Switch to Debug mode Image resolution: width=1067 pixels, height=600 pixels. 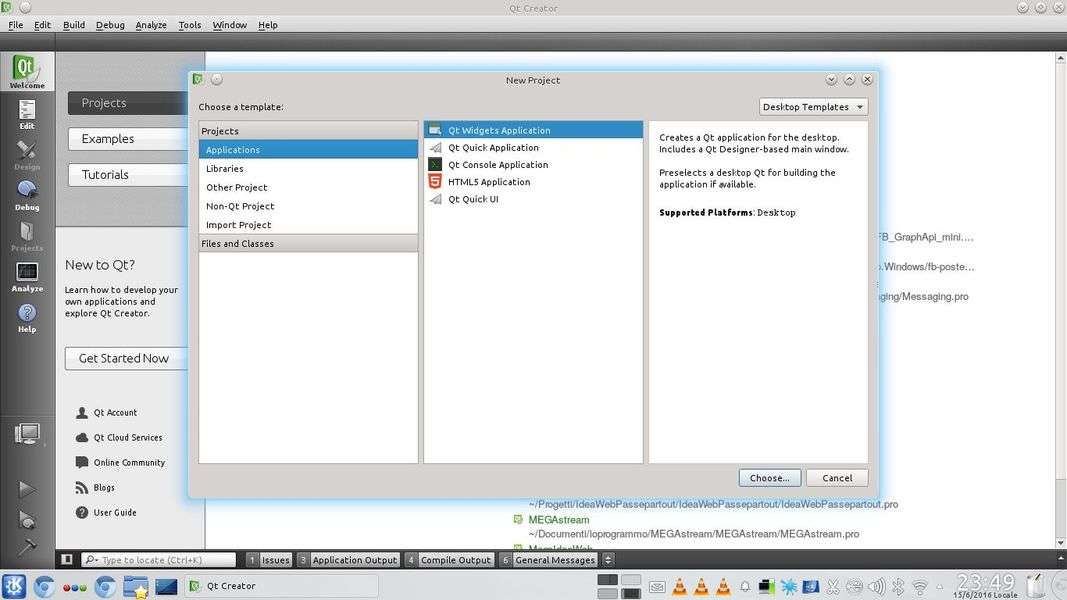coord(27,196)
